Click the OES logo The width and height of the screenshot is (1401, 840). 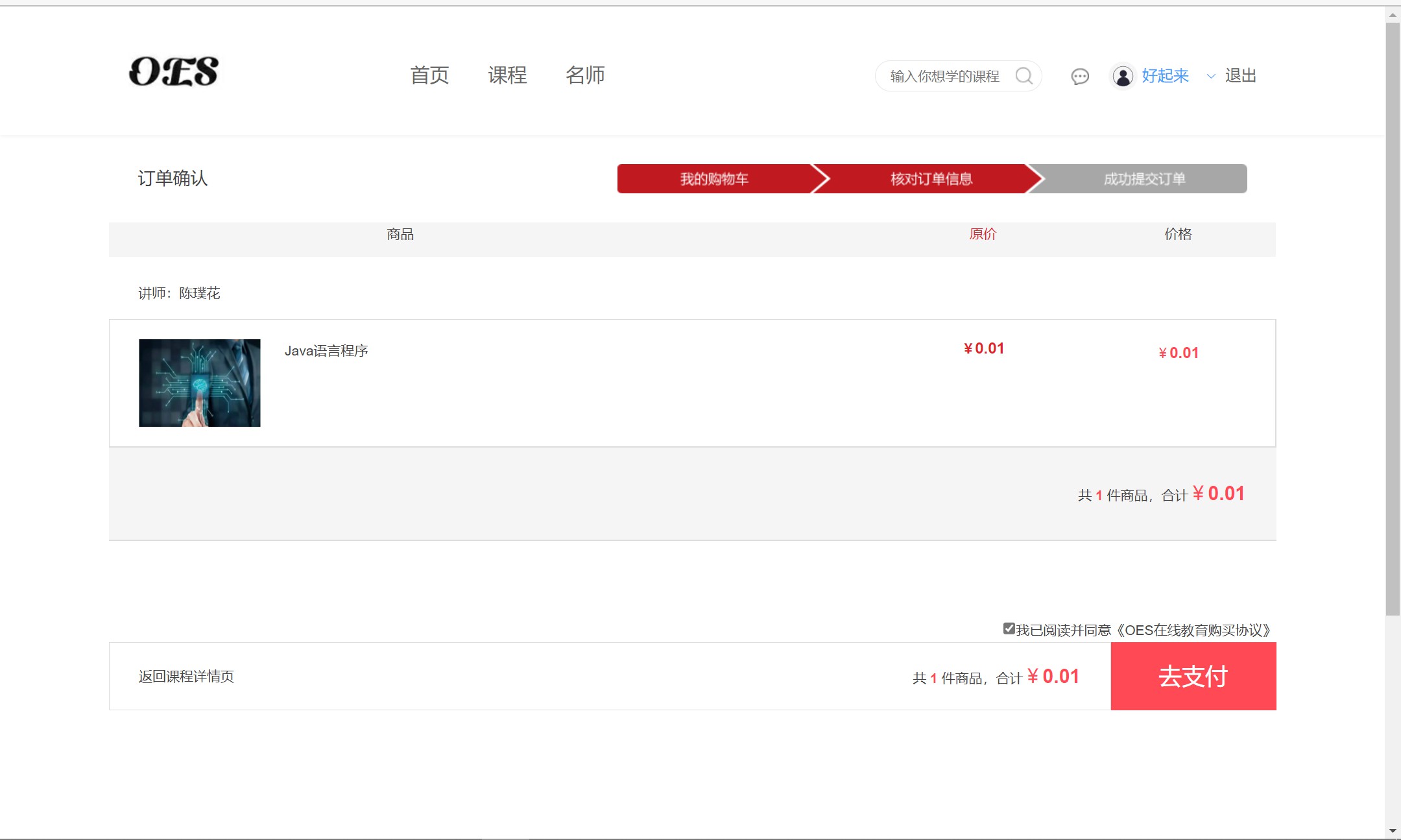pyautogui.click(x=174, y=71)
